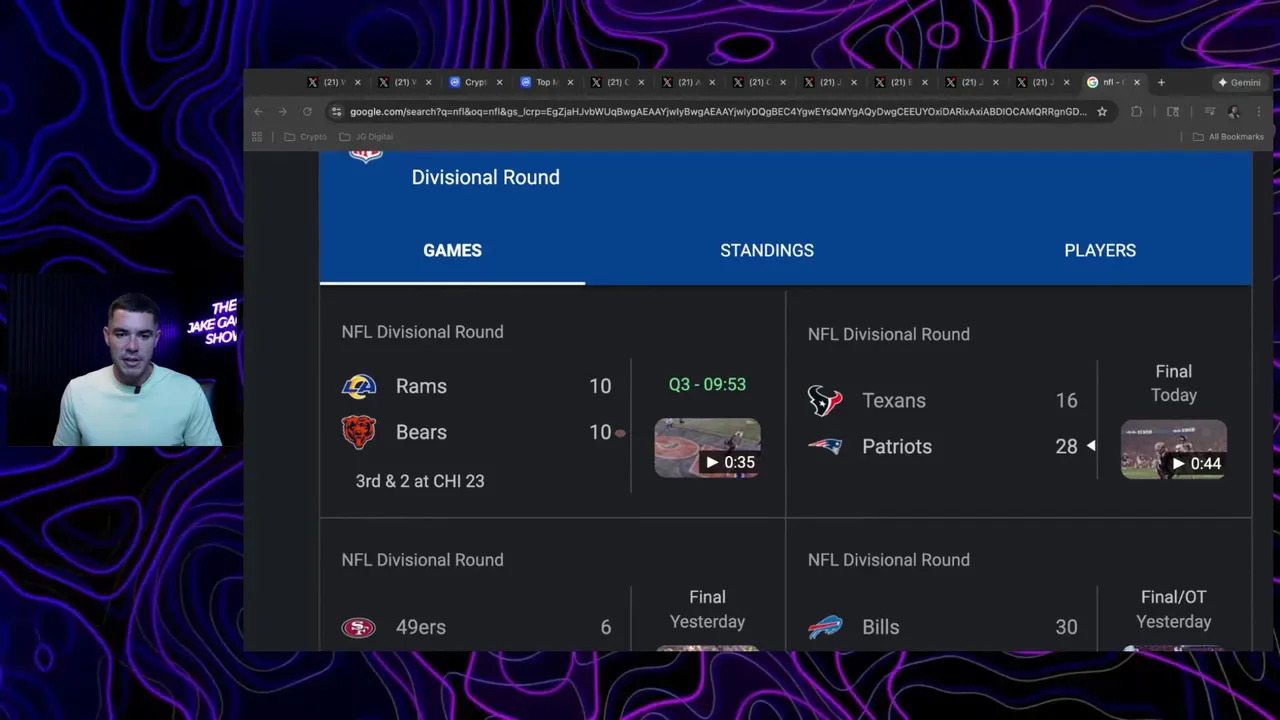Screen dimensions: 1280x720
Task: Play the Rams vs Bears 0:35 highlight
Action: [707, 448]
